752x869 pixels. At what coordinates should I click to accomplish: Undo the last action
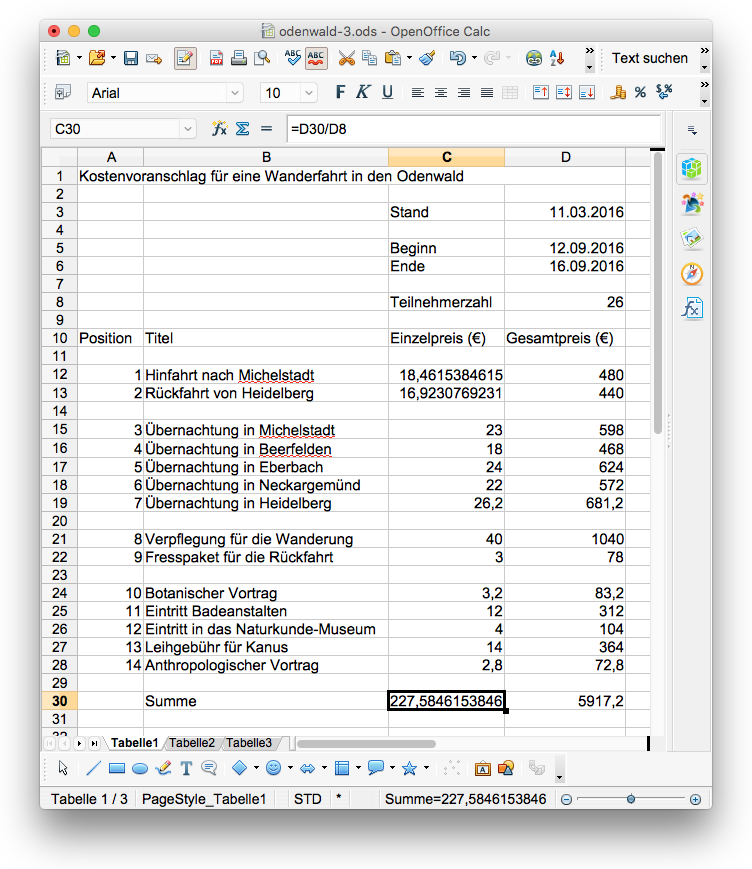click(x=457, y=58)
